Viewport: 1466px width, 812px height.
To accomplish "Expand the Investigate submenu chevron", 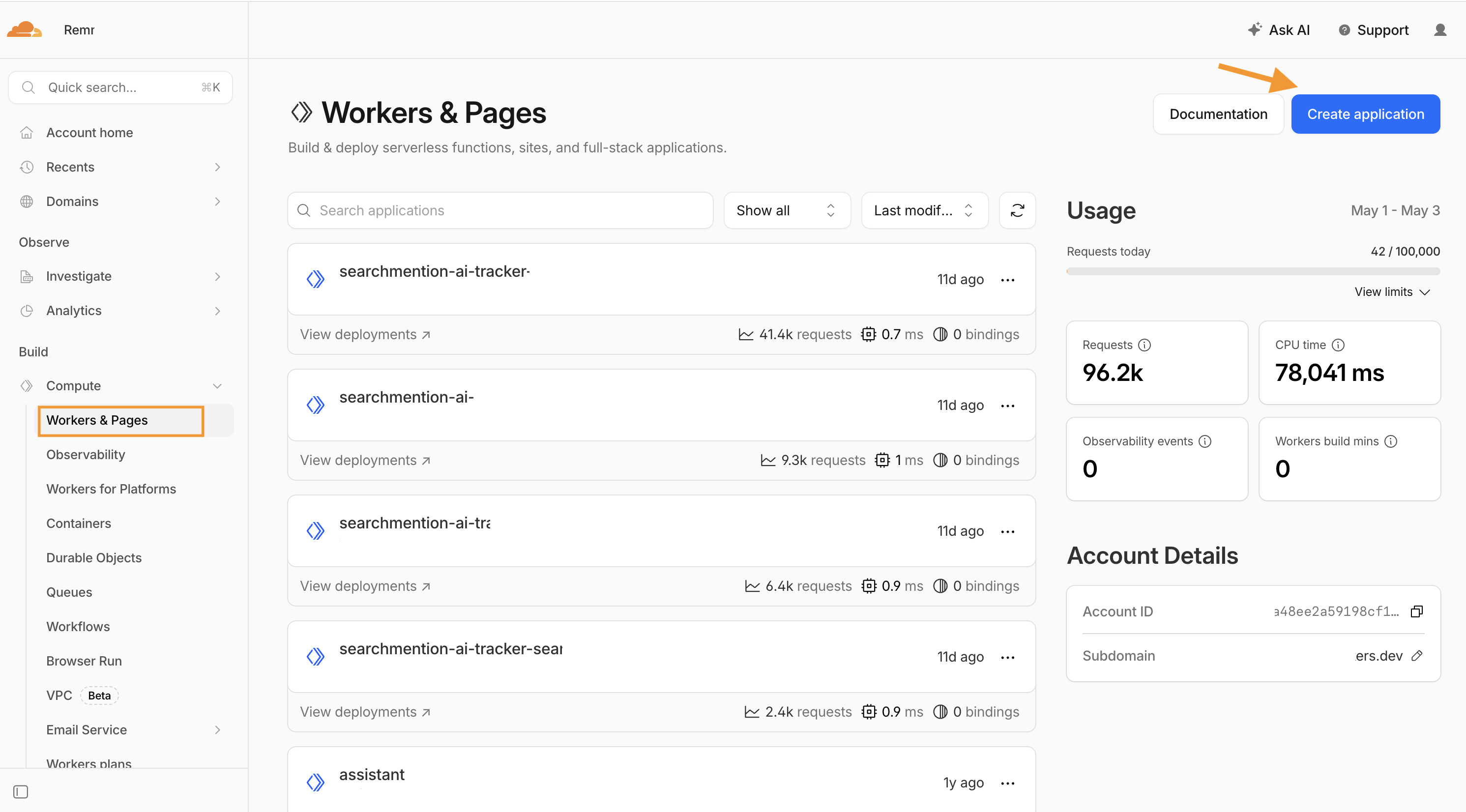I will click(x=217, y=277).
